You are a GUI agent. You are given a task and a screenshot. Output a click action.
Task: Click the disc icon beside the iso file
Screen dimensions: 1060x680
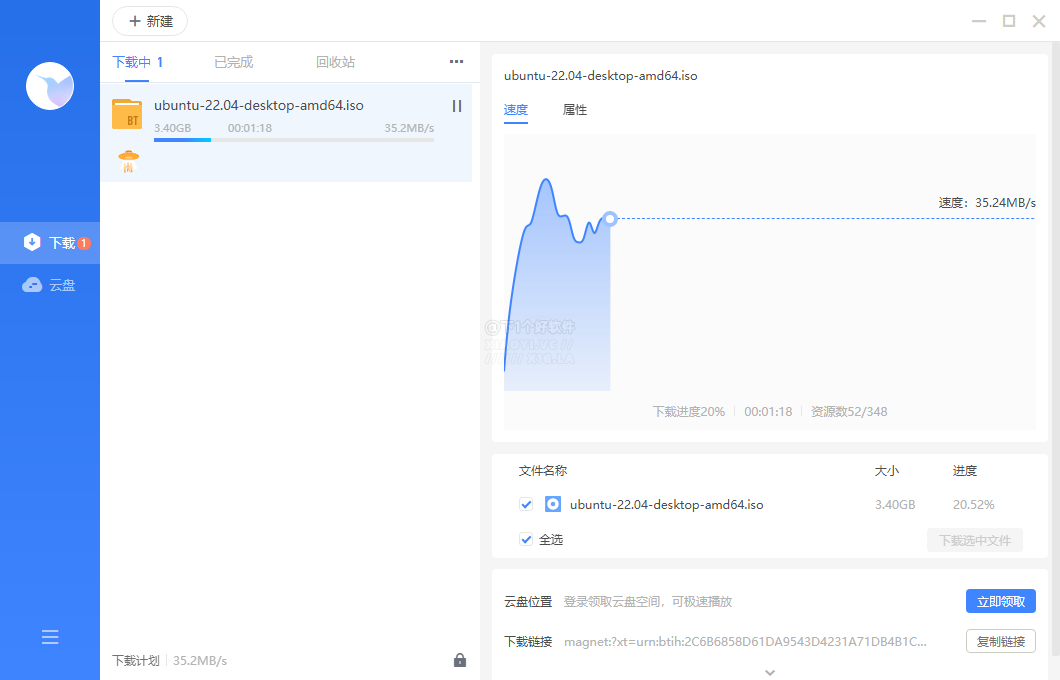[553, 504]
